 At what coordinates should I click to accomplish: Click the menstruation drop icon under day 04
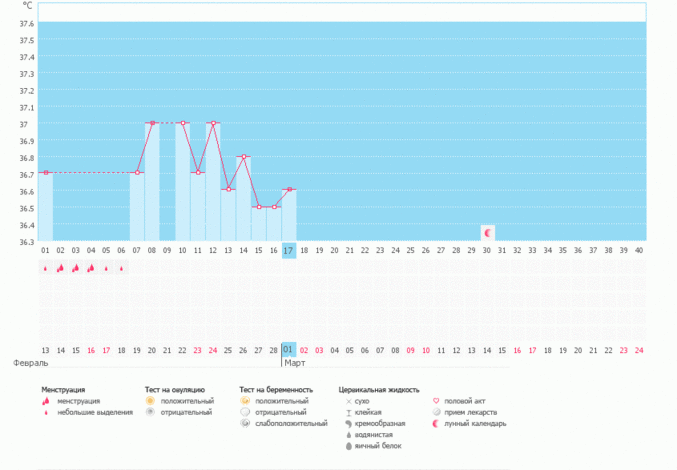click(x=91, y=268)
